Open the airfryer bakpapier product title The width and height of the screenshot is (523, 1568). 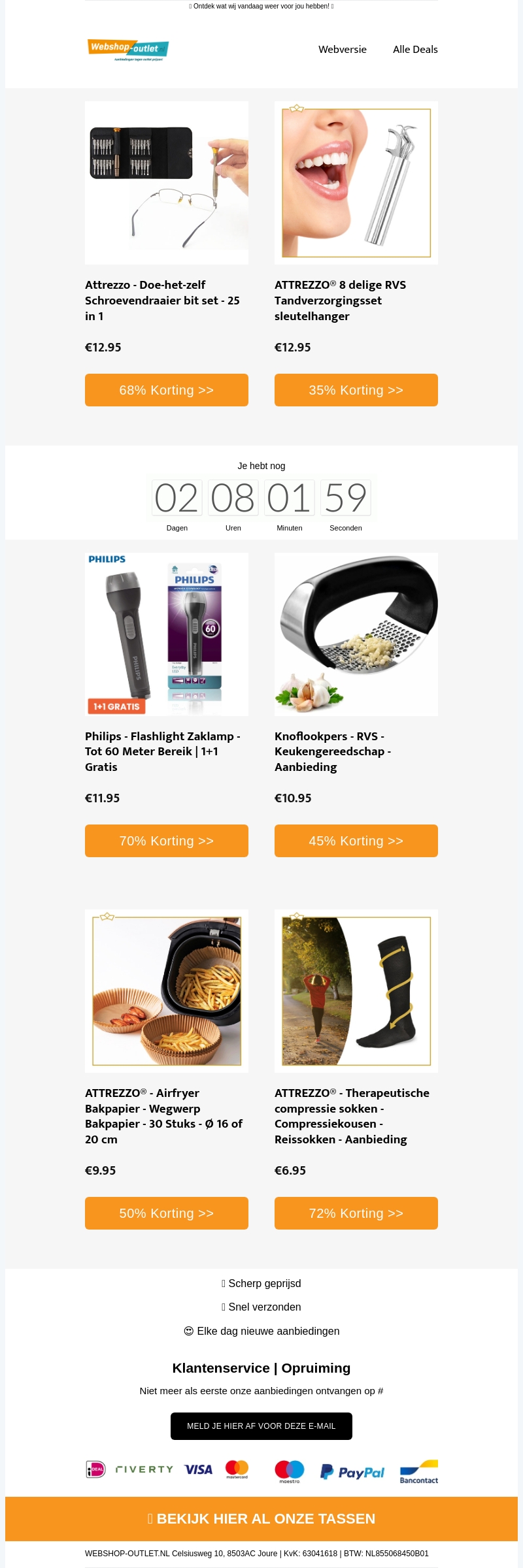pyautogui.click(x=164, y=1116)
